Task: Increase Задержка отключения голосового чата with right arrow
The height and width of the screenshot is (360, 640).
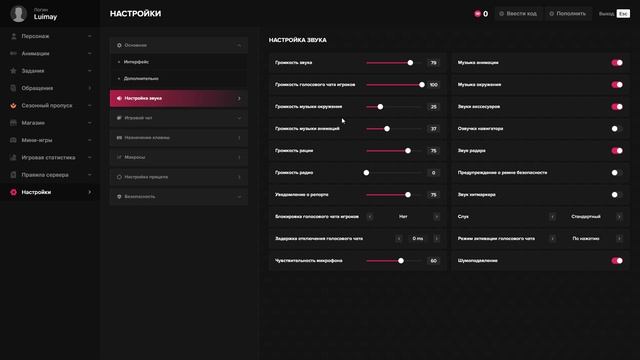Action: pos(436,239)
